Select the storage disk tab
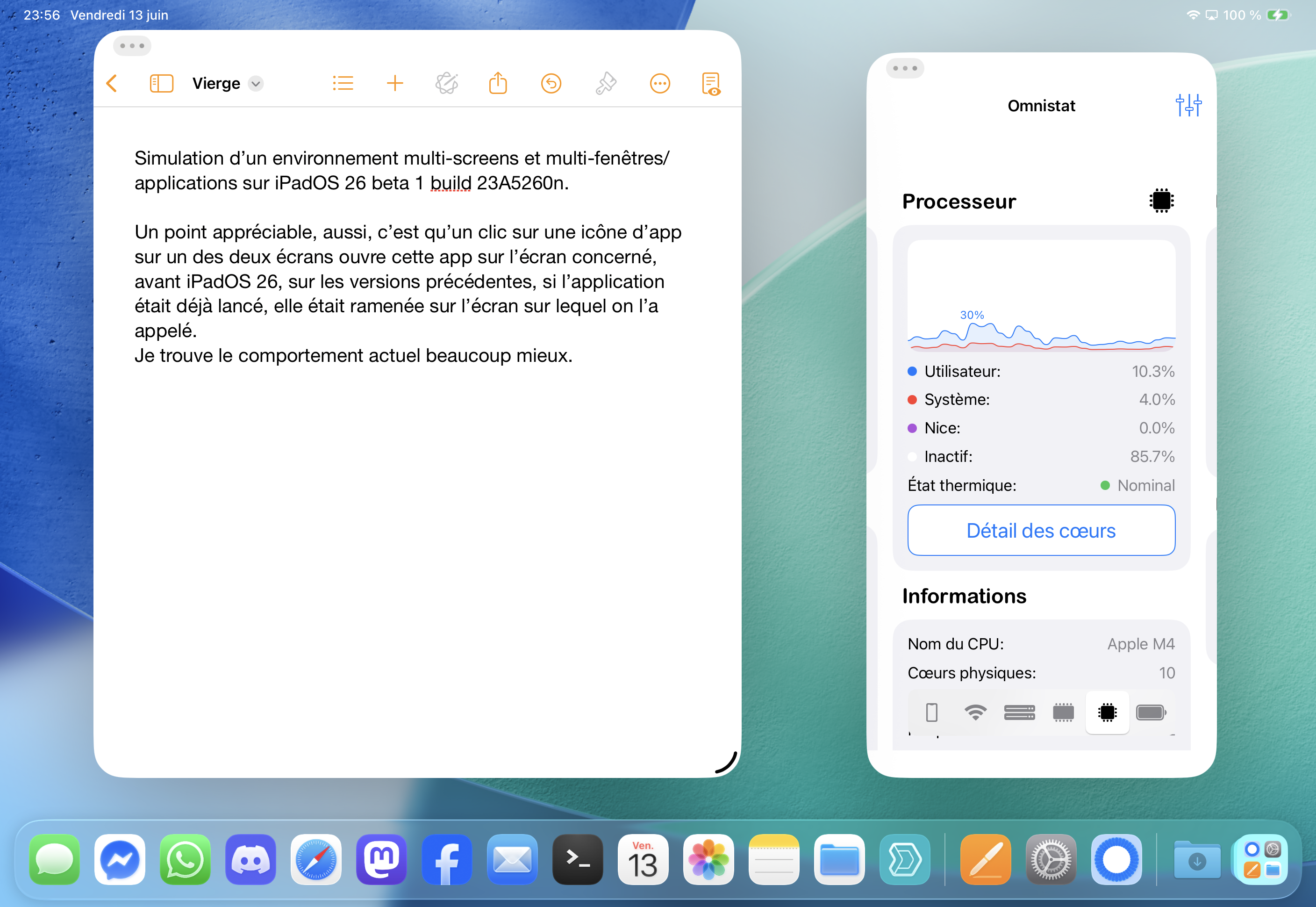Image resolution: width=1316 pixels, height=907 pixels. coord(1020,712)
